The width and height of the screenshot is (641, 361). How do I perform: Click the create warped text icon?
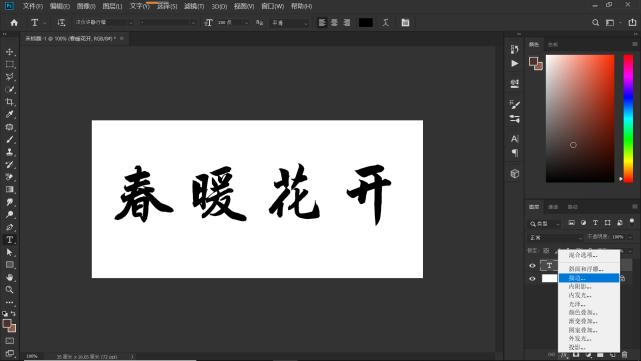385,23
